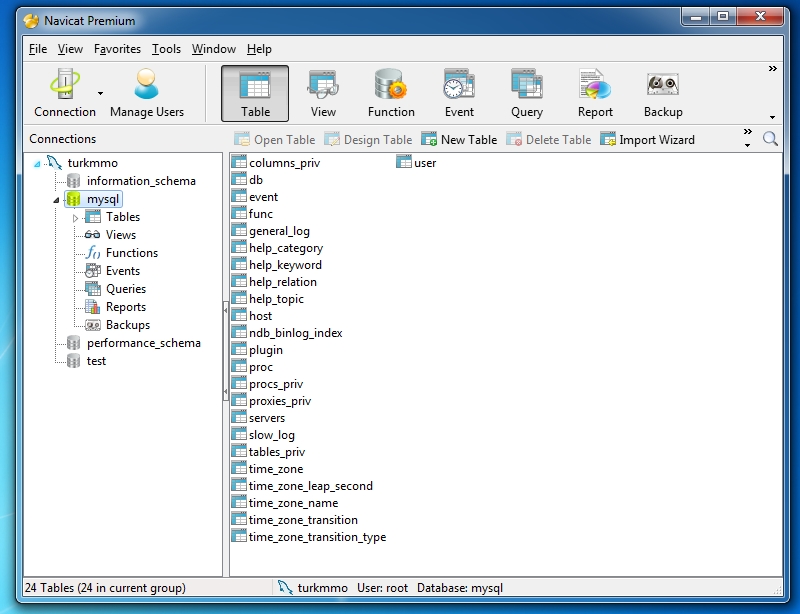Select Views in the tree

120,235
